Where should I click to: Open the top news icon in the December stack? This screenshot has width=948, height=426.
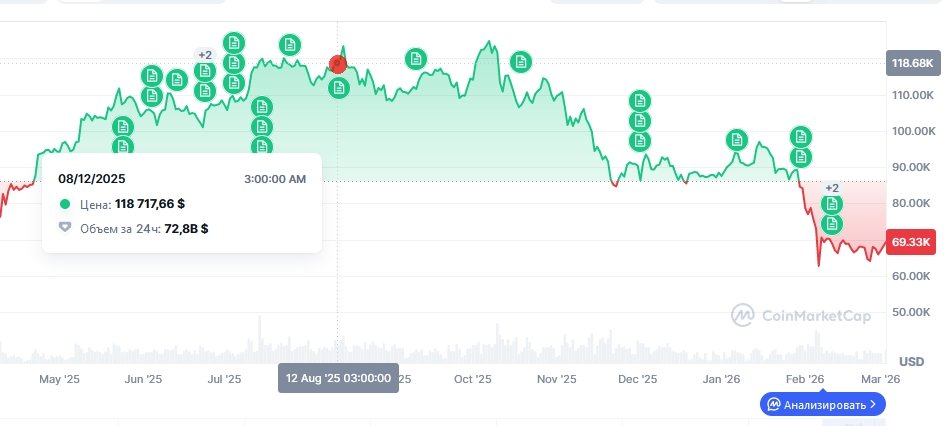[639, 101]
